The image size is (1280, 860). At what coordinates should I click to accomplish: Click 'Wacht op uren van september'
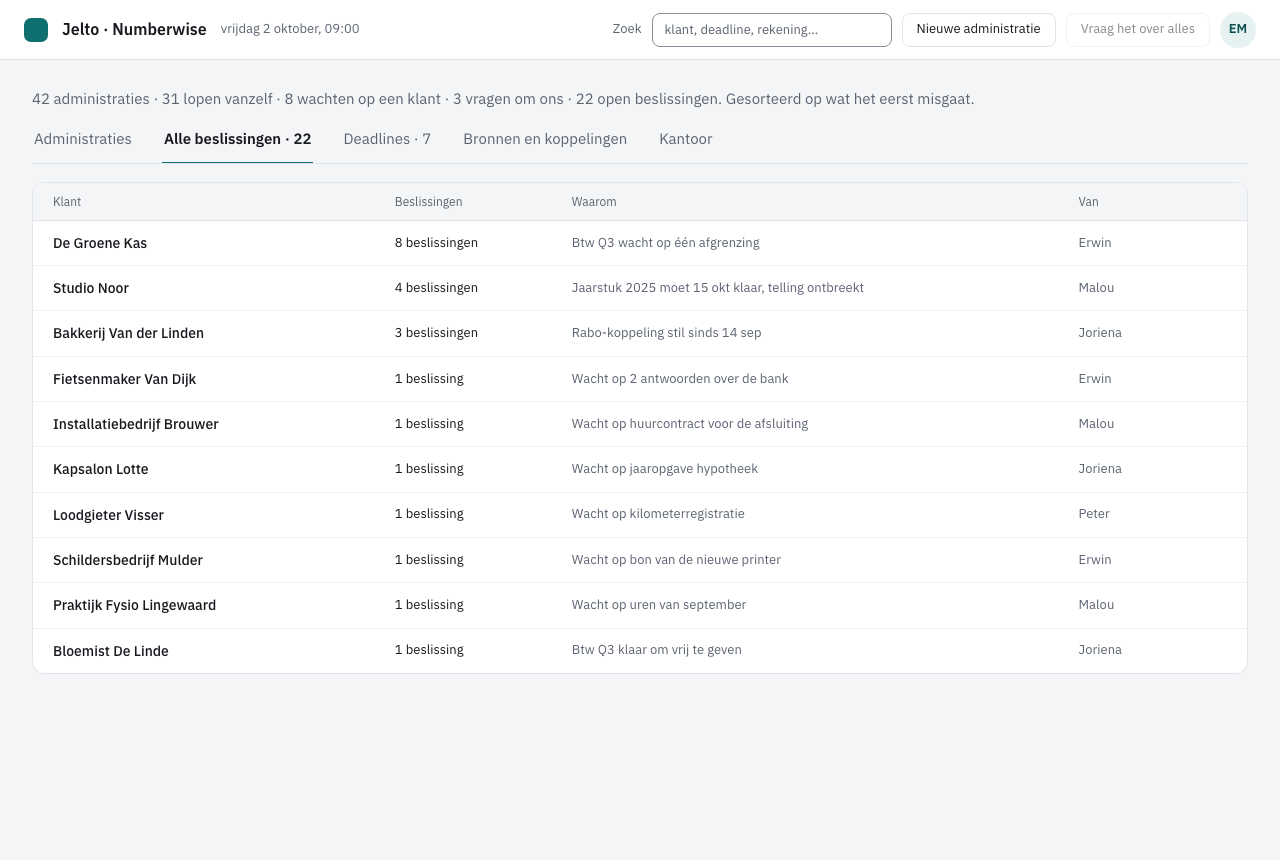click(x=659, y=605)
